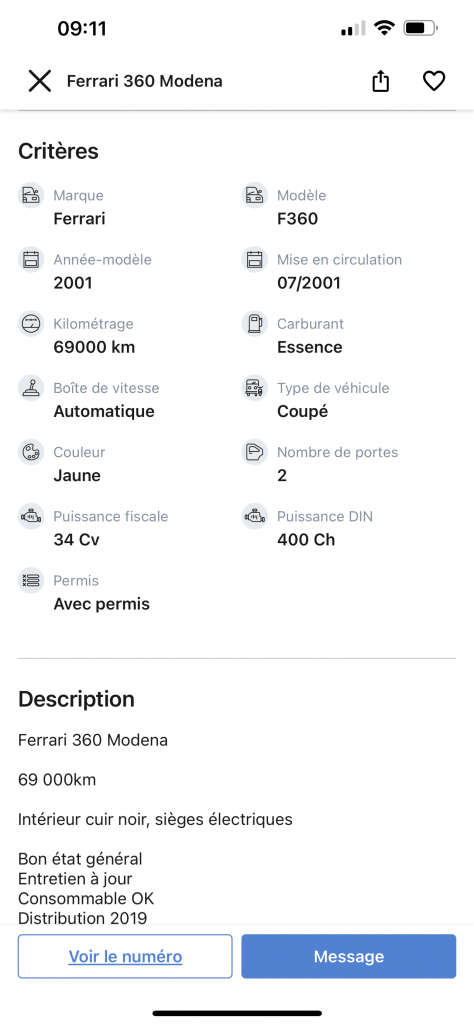
Task: Close the Ferrari 360 Modena listing
Action: (x=39, y=81)
